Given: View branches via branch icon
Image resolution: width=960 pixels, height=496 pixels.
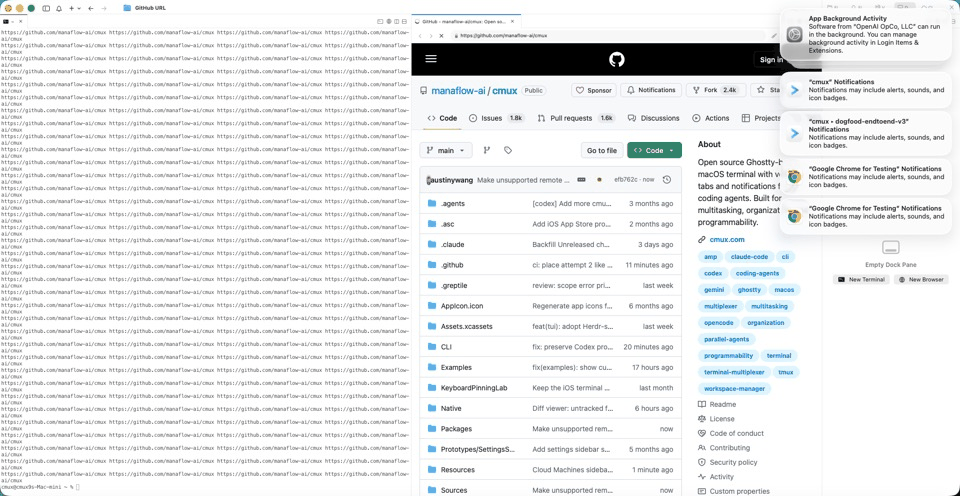Looking at the screenshot, I should click(x=487, y=150).
